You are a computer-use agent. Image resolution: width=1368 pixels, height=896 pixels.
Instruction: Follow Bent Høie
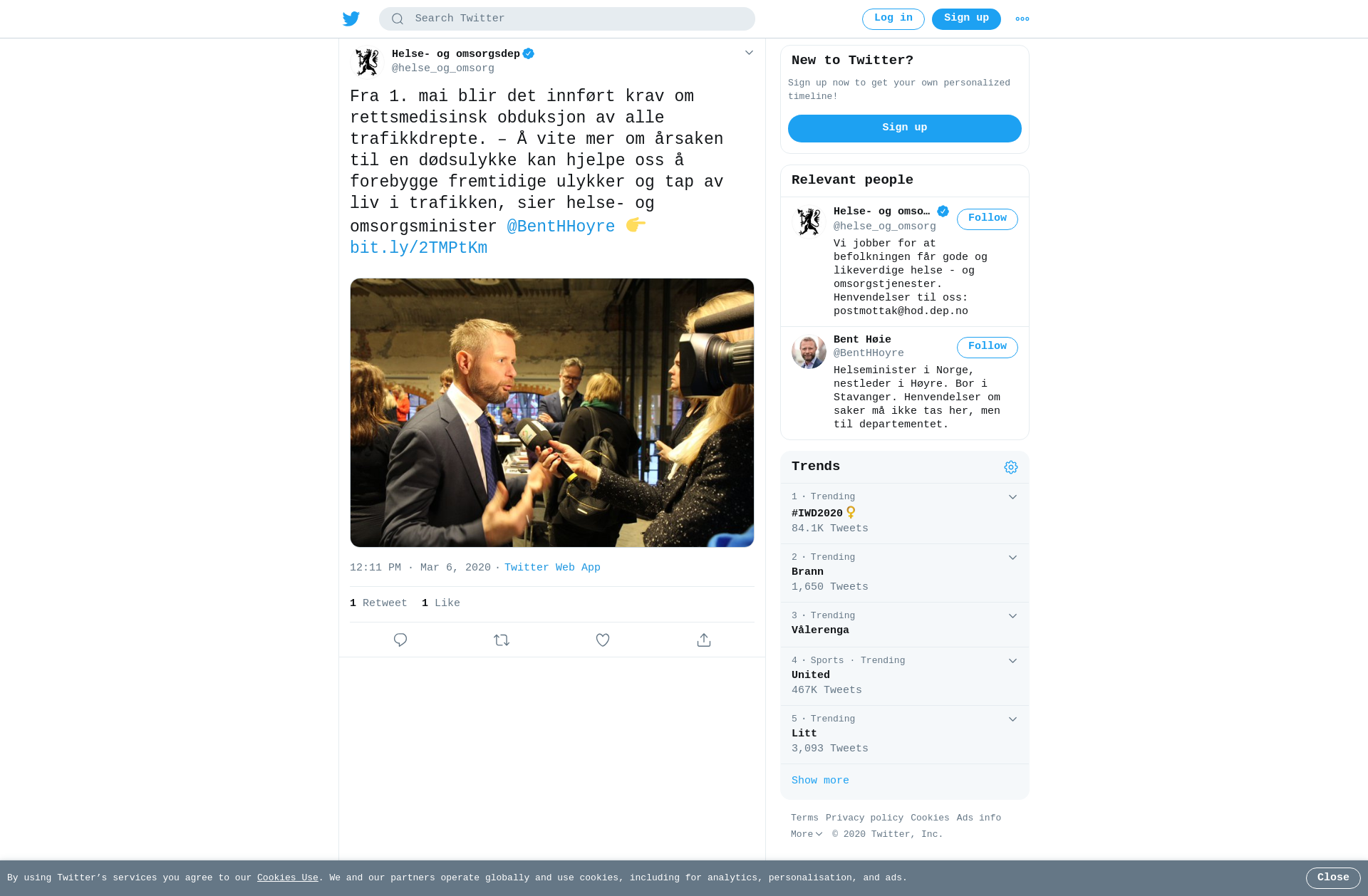click(x=988, y=347)
